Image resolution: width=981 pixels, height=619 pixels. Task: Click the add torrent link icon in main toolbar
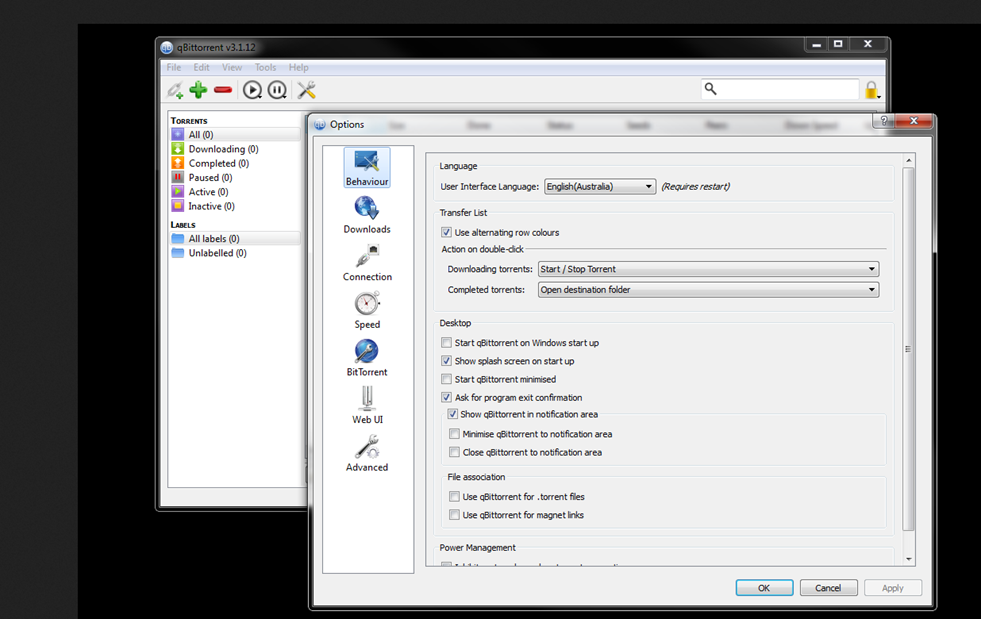point(175,90)
